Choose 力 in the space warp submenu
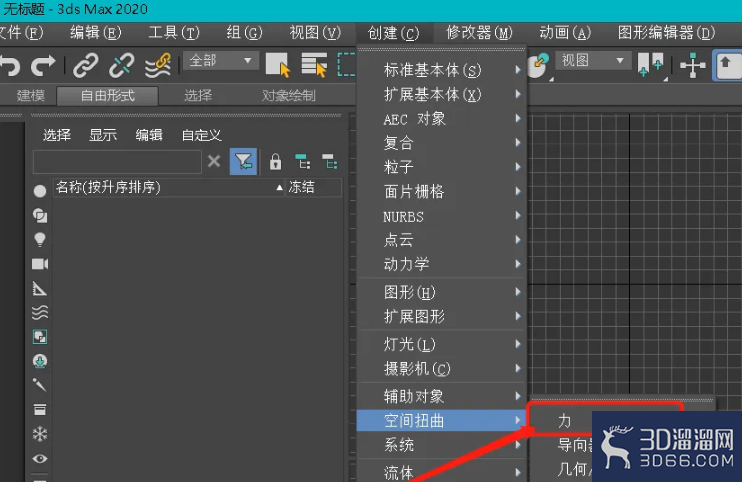Screen dimensions: 742x482 point(564,421)
